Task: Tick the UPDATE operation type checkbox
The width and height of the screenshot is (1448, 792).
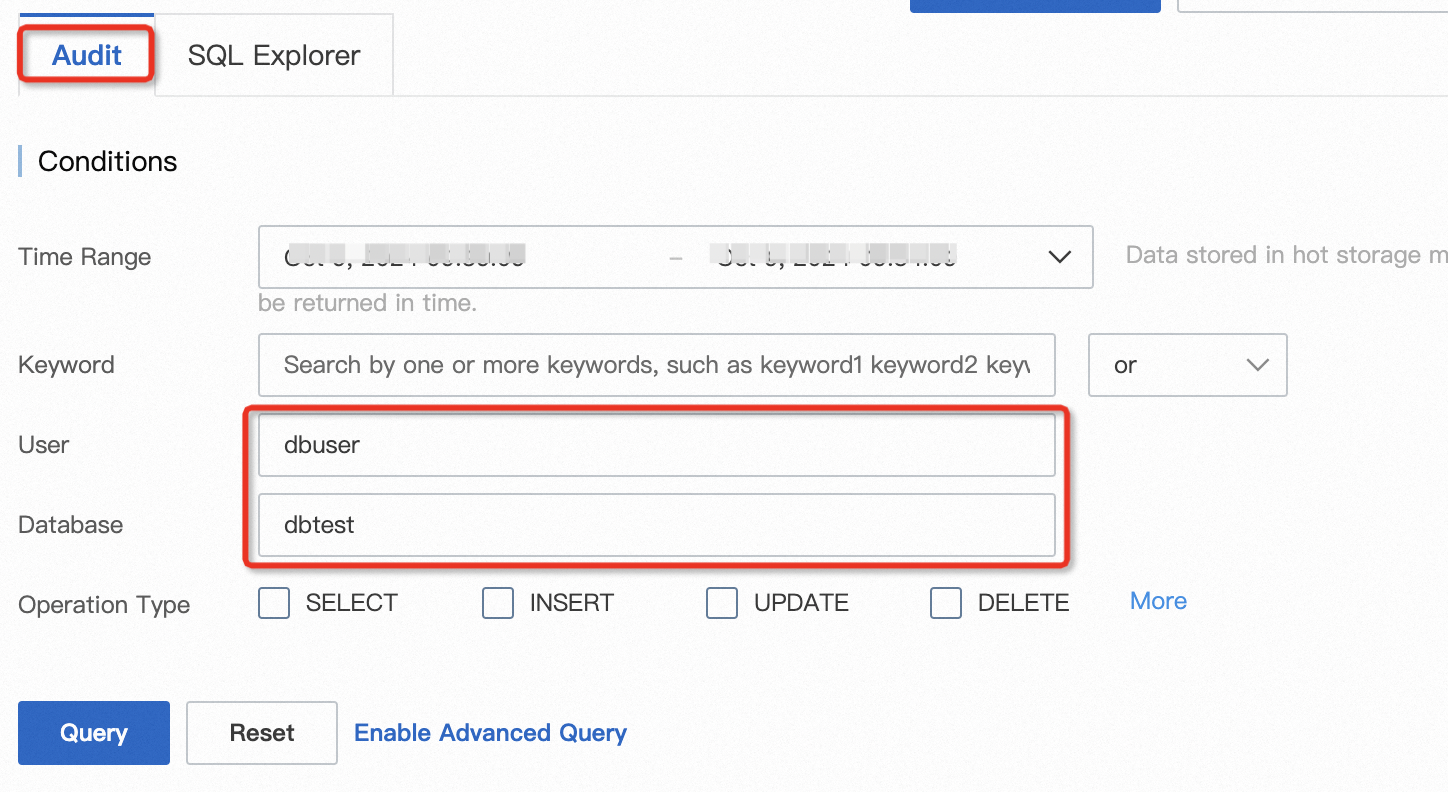Action: pos(722,603)
